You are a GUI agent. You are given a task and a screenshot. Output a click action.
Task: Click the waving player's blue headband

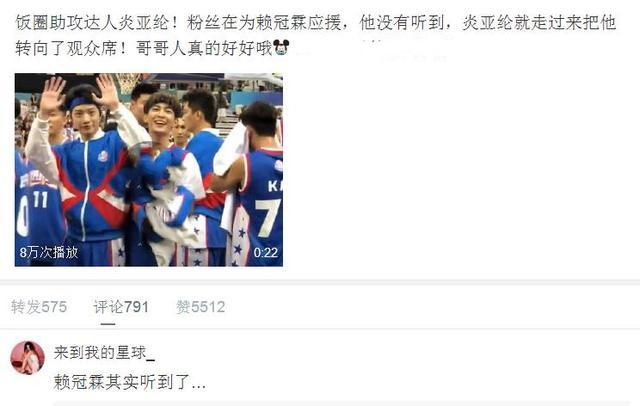[x=82, y=102]
